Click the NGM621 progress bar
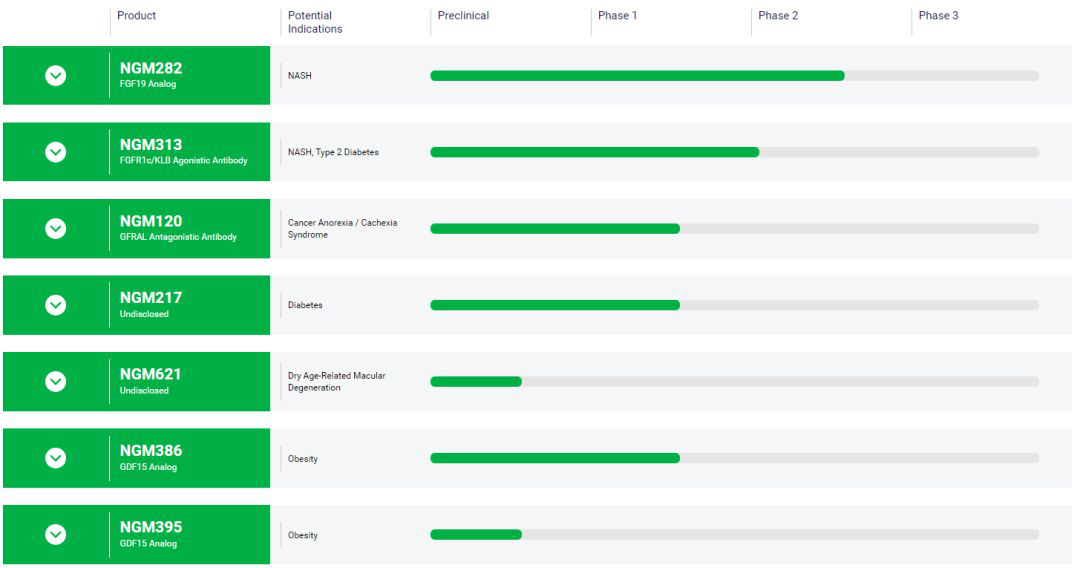 [x=734, y=381]
